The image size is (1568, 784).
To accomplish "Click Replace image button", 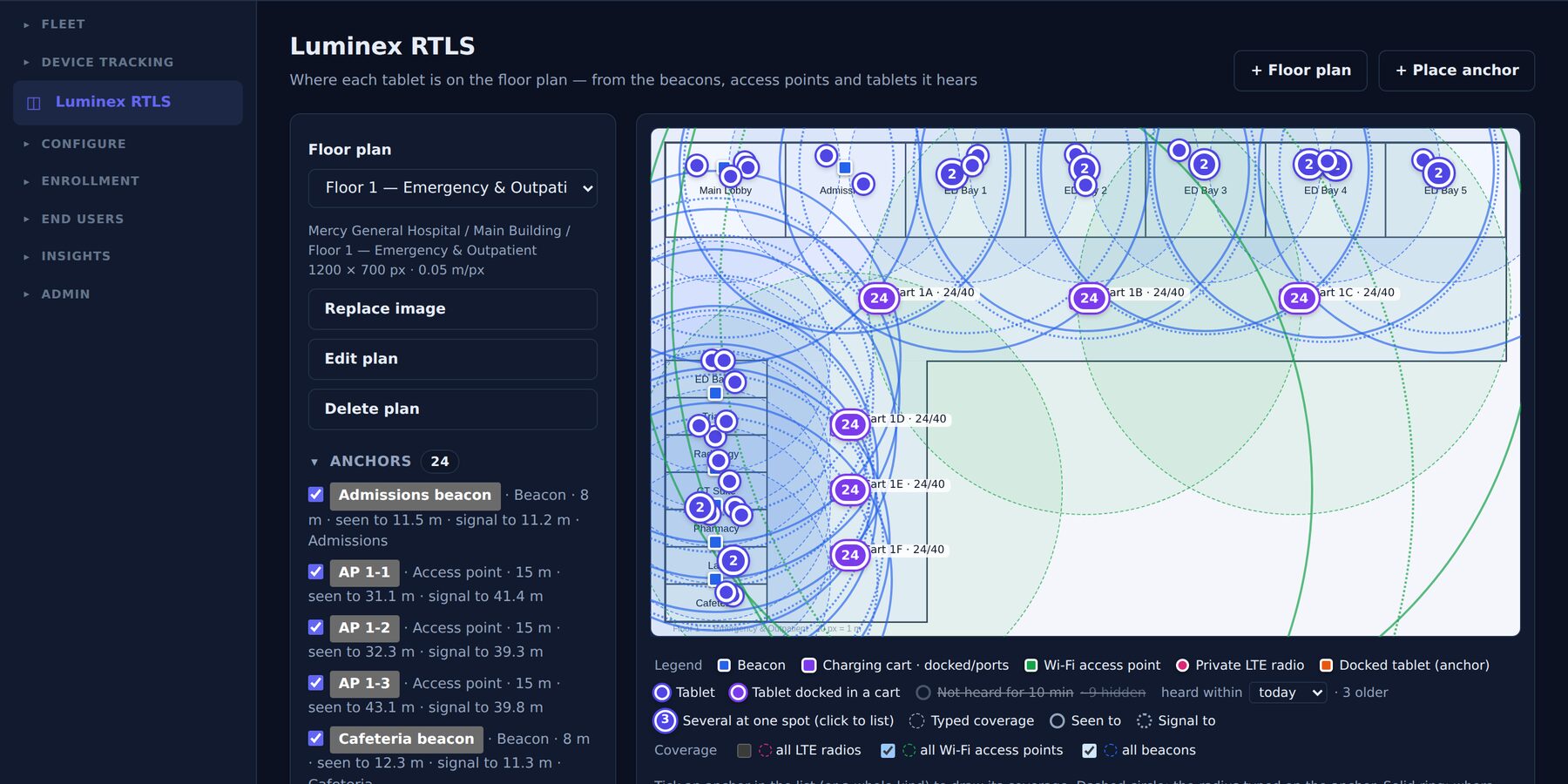I will tap(453, 309).
